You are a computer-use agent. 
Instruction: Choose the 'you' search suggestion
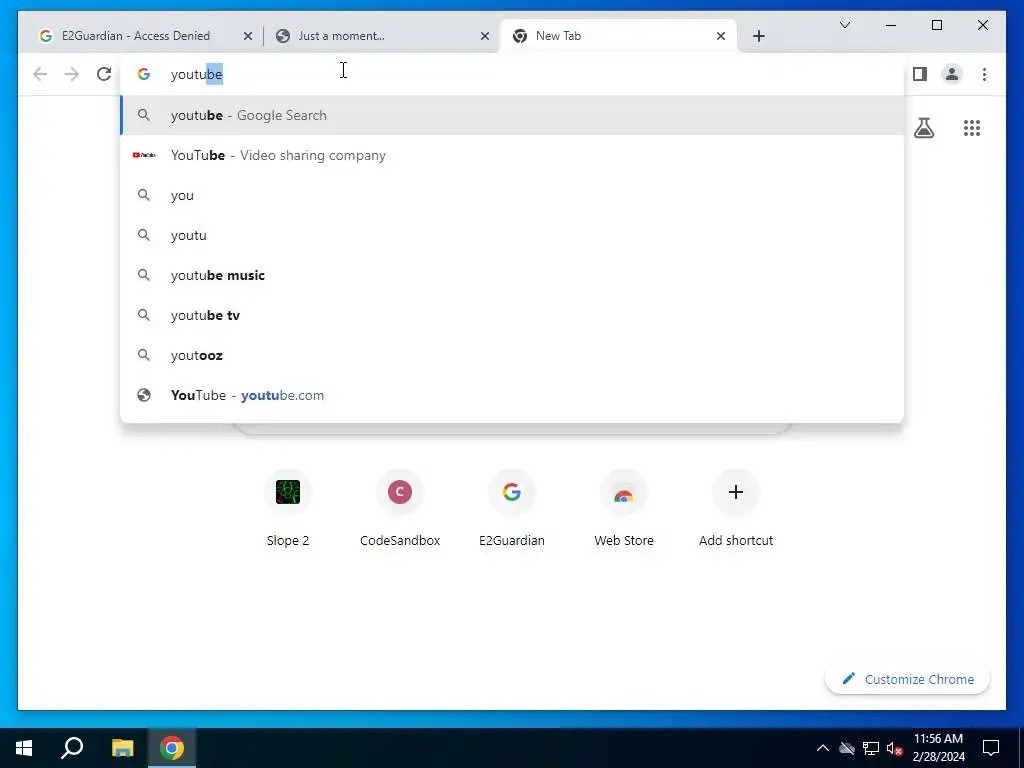coord(512,195)
